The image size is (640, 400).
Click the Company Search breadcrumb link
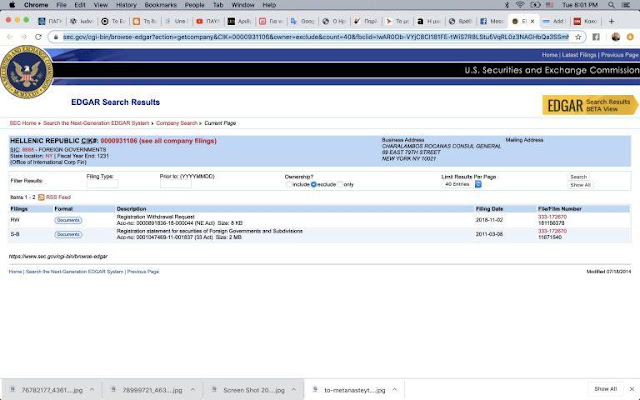pos(176,123)
